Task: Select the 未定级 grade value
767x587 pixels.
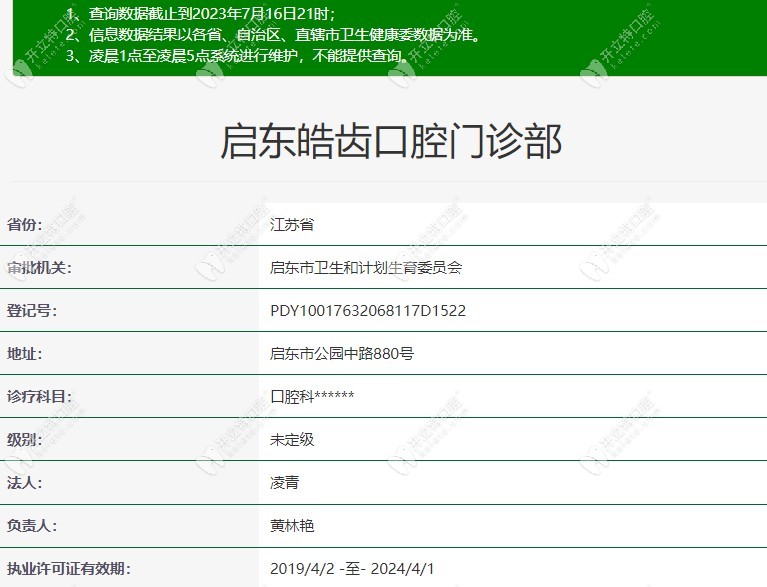Action: pos(292,440)
